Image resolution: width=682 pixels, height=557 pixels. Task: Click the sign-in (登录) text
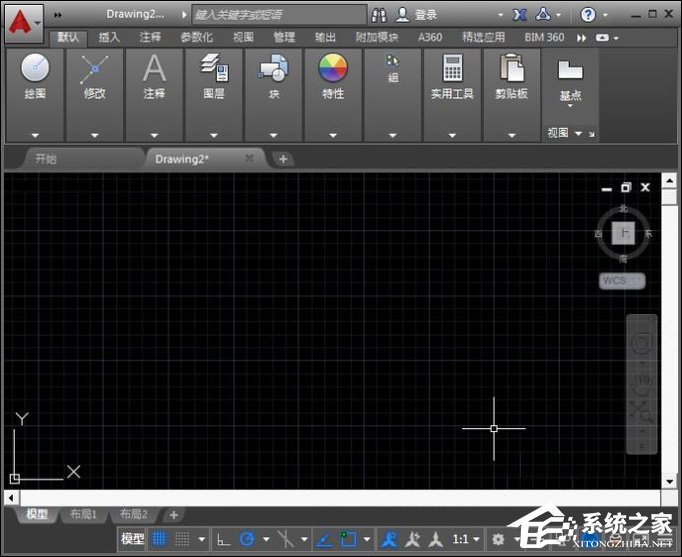point(426,15)
